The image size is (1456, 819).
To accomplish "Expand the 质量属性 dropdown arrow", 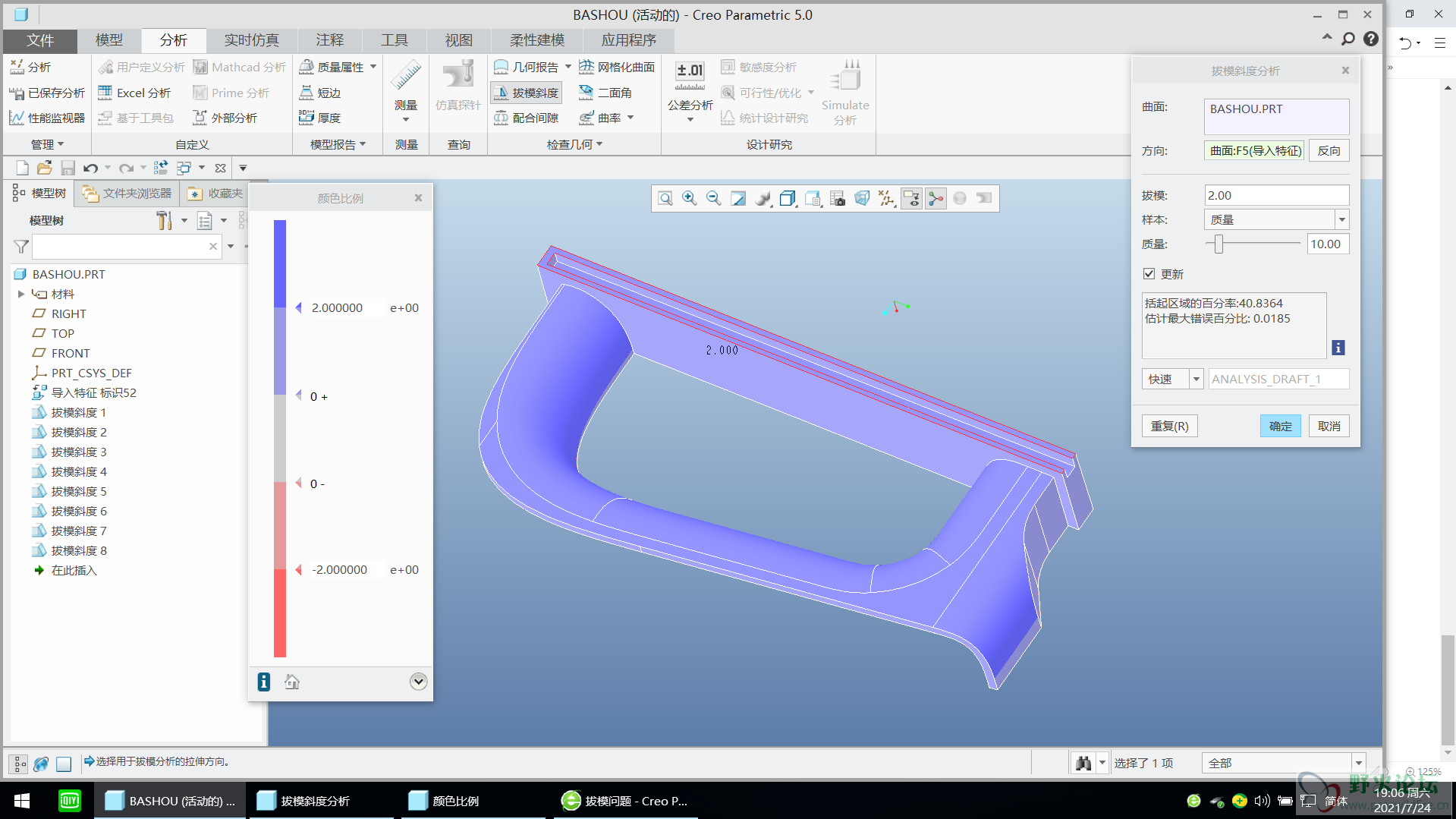I will [373, 67].
